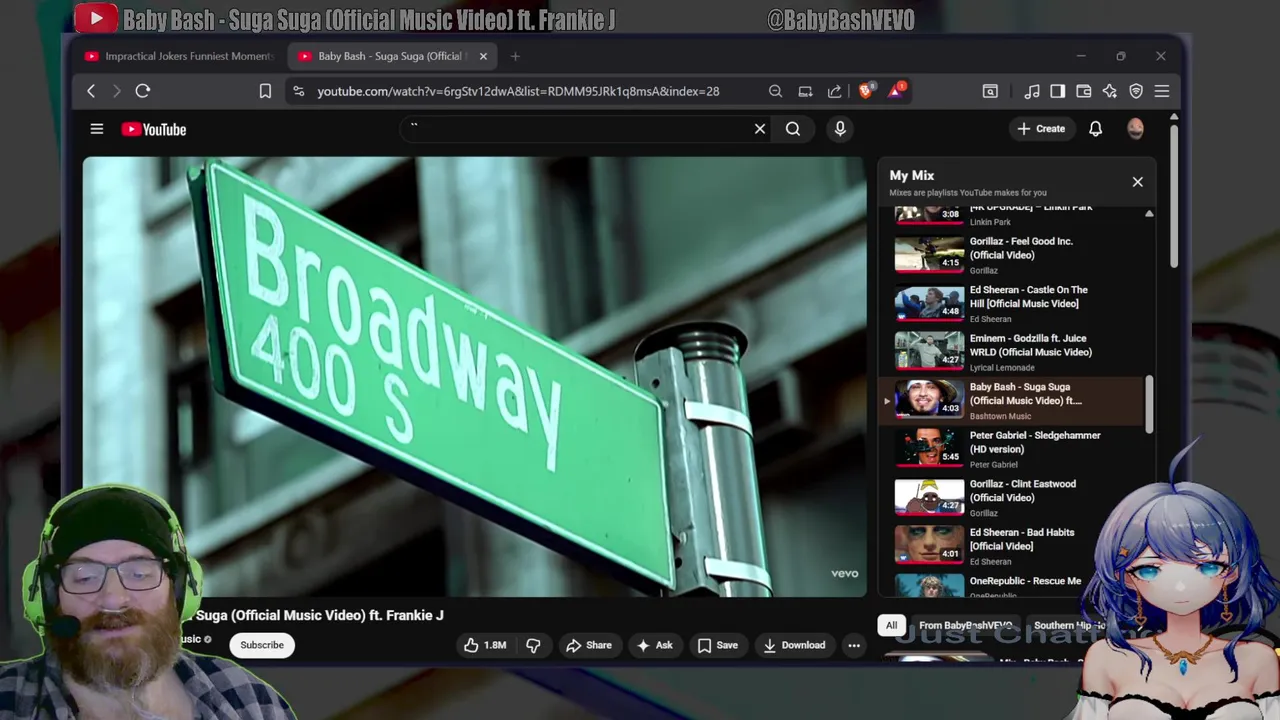Share the video
This screenshot has width=1280, height=720.
(589, 645)
